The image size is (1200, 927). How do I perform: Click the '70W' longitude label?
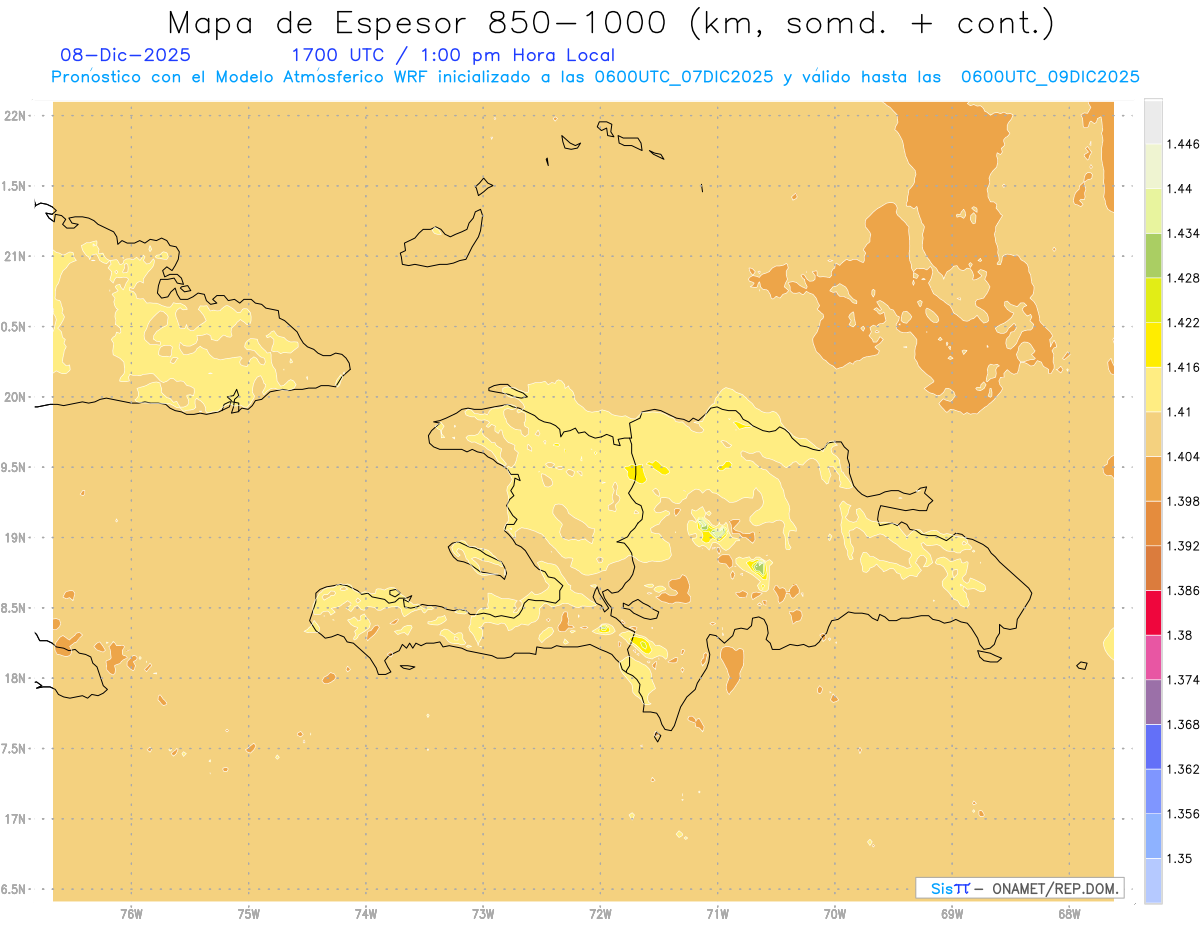[x=835, y=914]
